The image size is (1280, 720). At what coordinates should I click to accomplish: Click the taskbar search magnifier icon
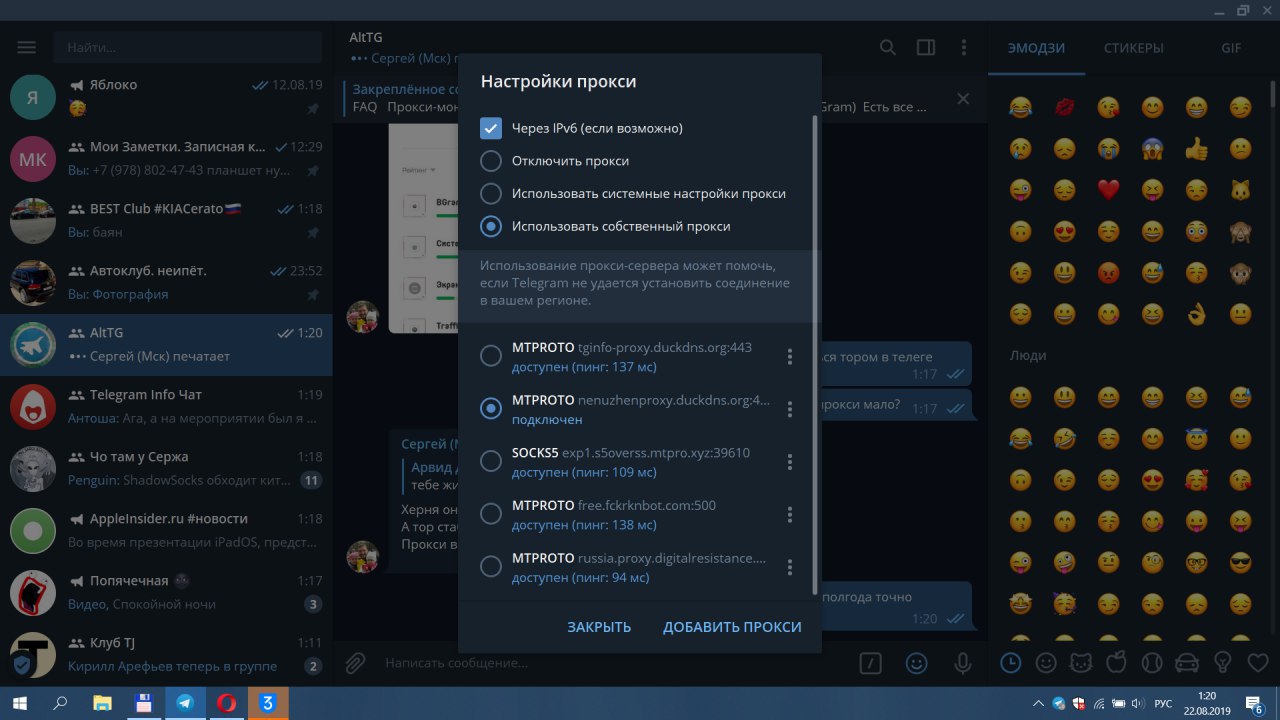(x=60, y=703)
